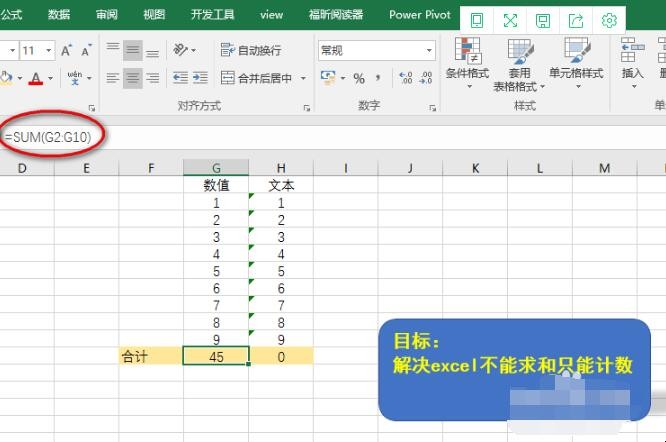
Task: Switch to the 数据 ribbon tab
Action: coord(59,15)
